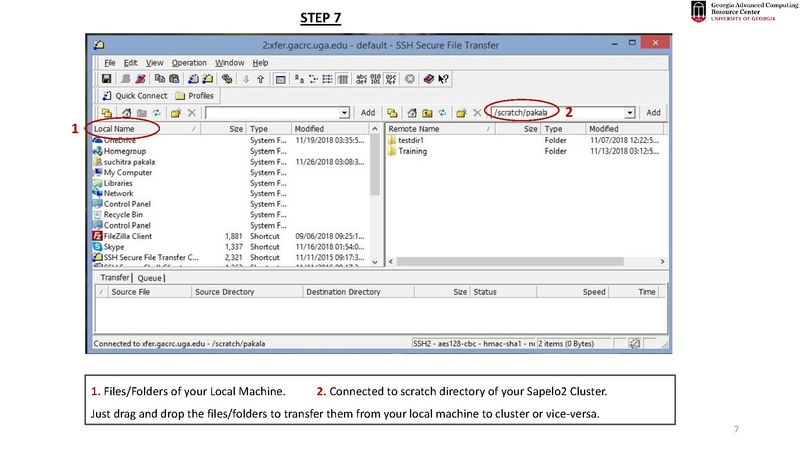This screenshot has width=800, height=450.
Task: Open the Help book icon
Action: [429, 79]
